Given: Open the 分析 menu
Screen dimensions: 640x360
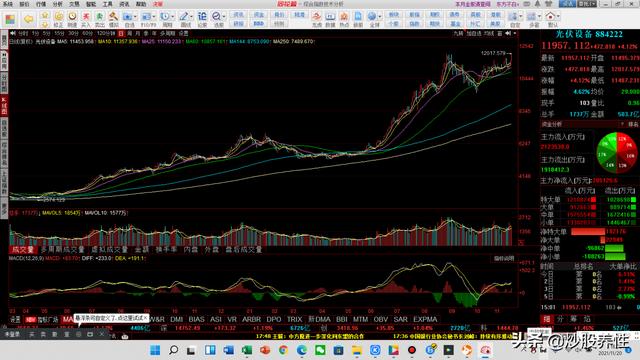Looking at the screenshot, I should 58,4.
